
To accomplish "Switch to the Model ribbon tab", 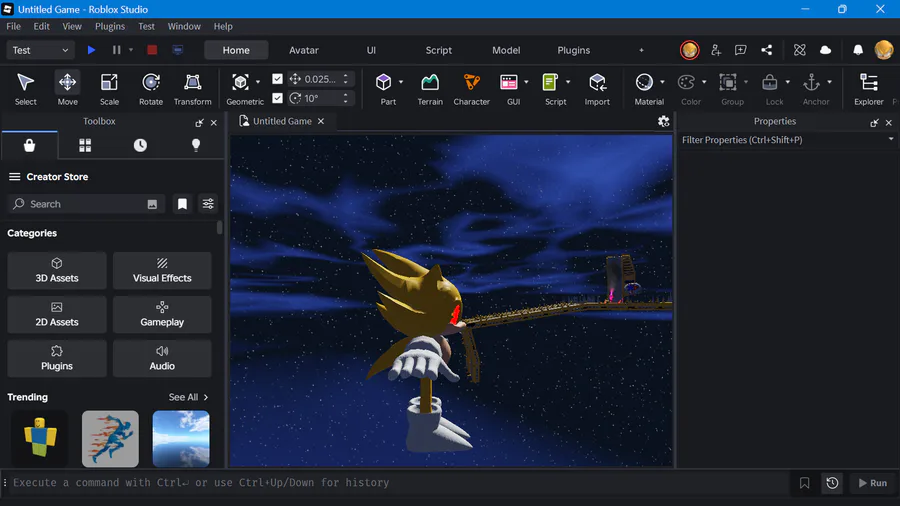I will click(506, 50).
